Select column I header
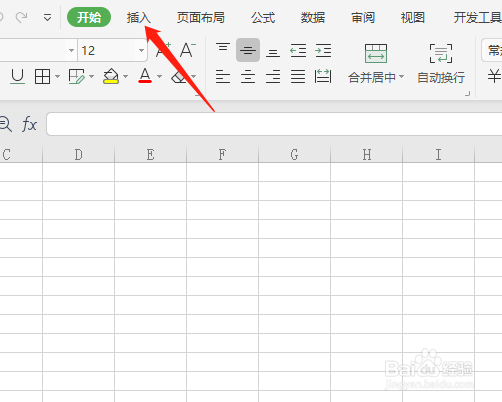Viewport: 502px width, 402px height. (x=439, y=154)
